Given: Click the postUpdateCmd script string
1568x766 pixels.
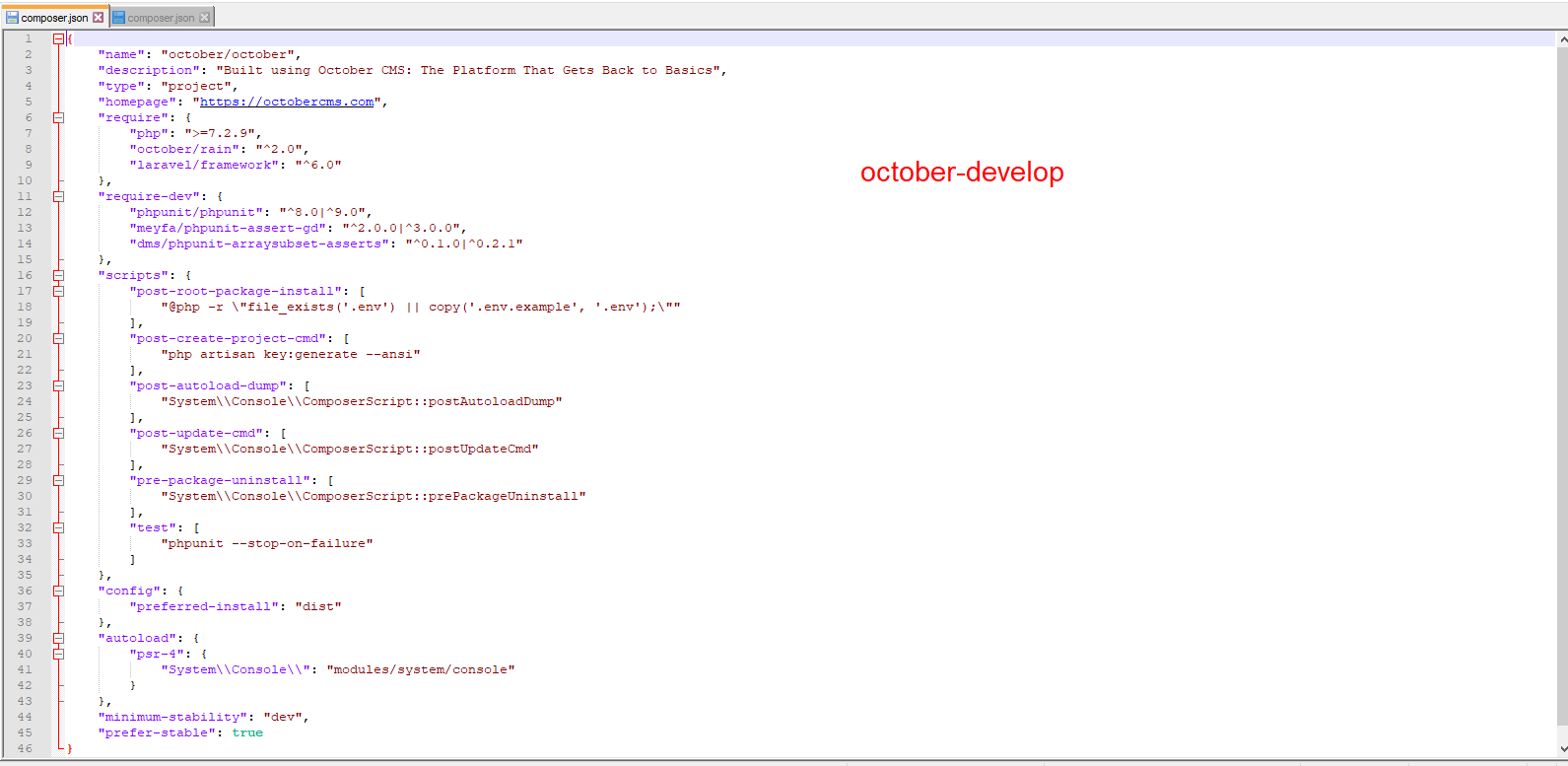Looking at the screenshot, I should click(x=350, y=449).
